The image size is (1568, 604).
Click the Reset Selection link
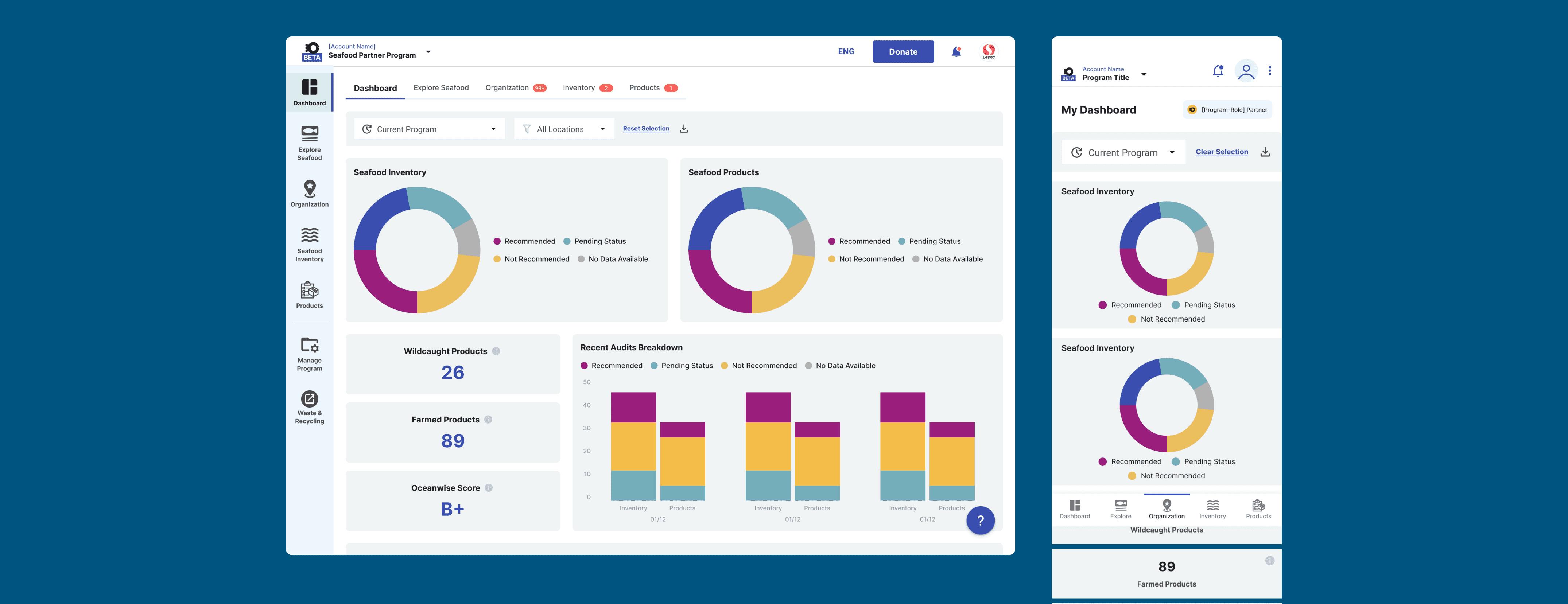tap(646, 128)
